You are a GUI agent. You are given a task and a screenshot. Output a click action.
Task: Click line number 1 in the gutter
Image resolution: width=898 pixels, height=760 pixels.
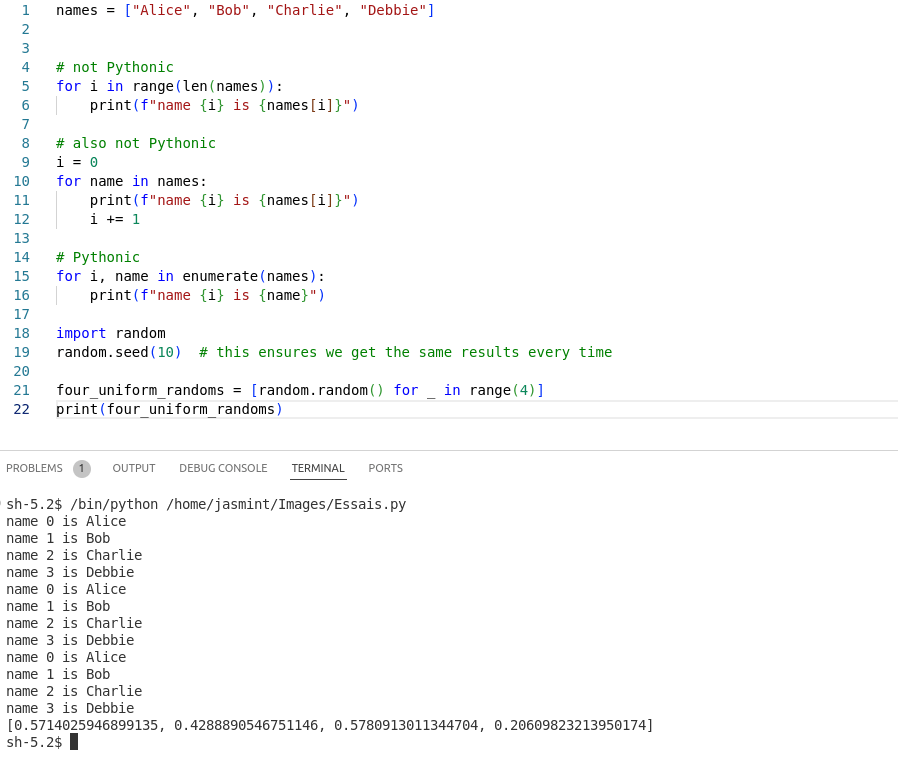pyautogui.click(x=25, y=10)
